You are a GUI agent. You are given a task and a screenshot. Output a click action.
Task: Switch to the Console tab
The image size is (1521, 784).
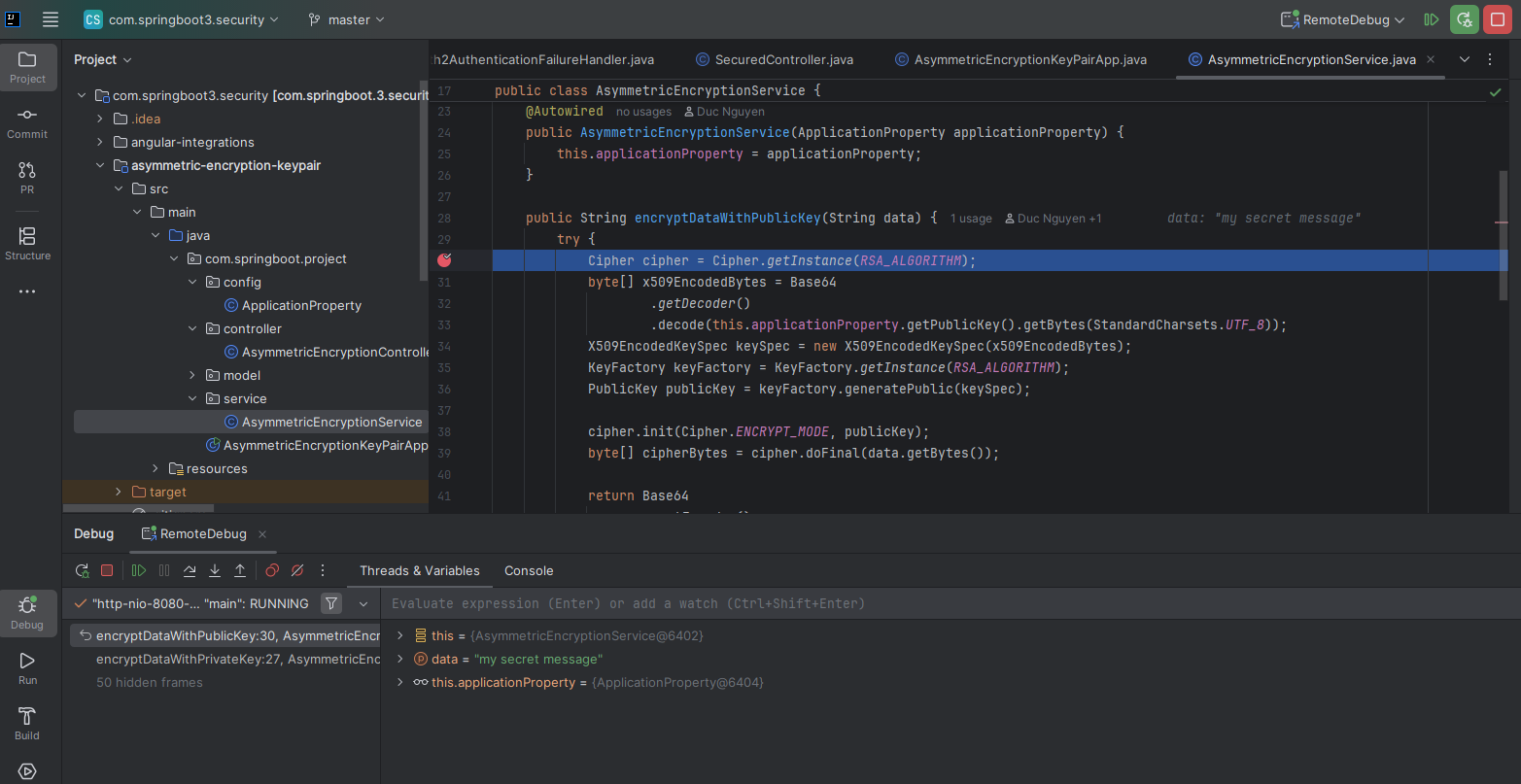529,570
